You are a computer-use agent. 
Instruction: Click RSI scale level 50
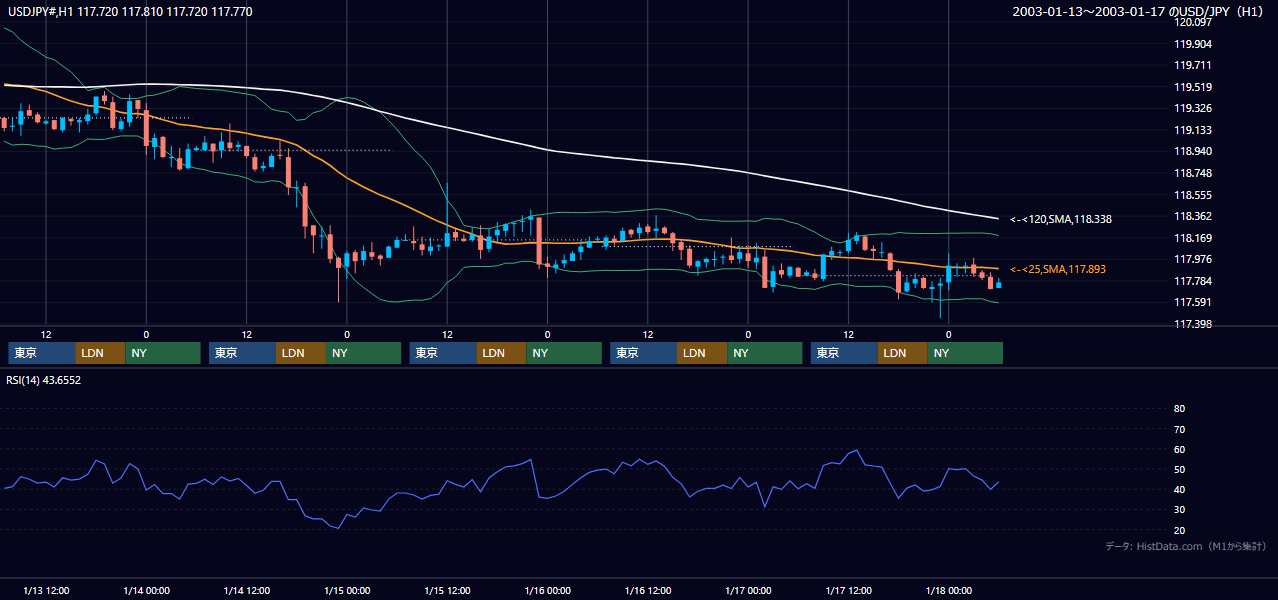coord(1179,469)
